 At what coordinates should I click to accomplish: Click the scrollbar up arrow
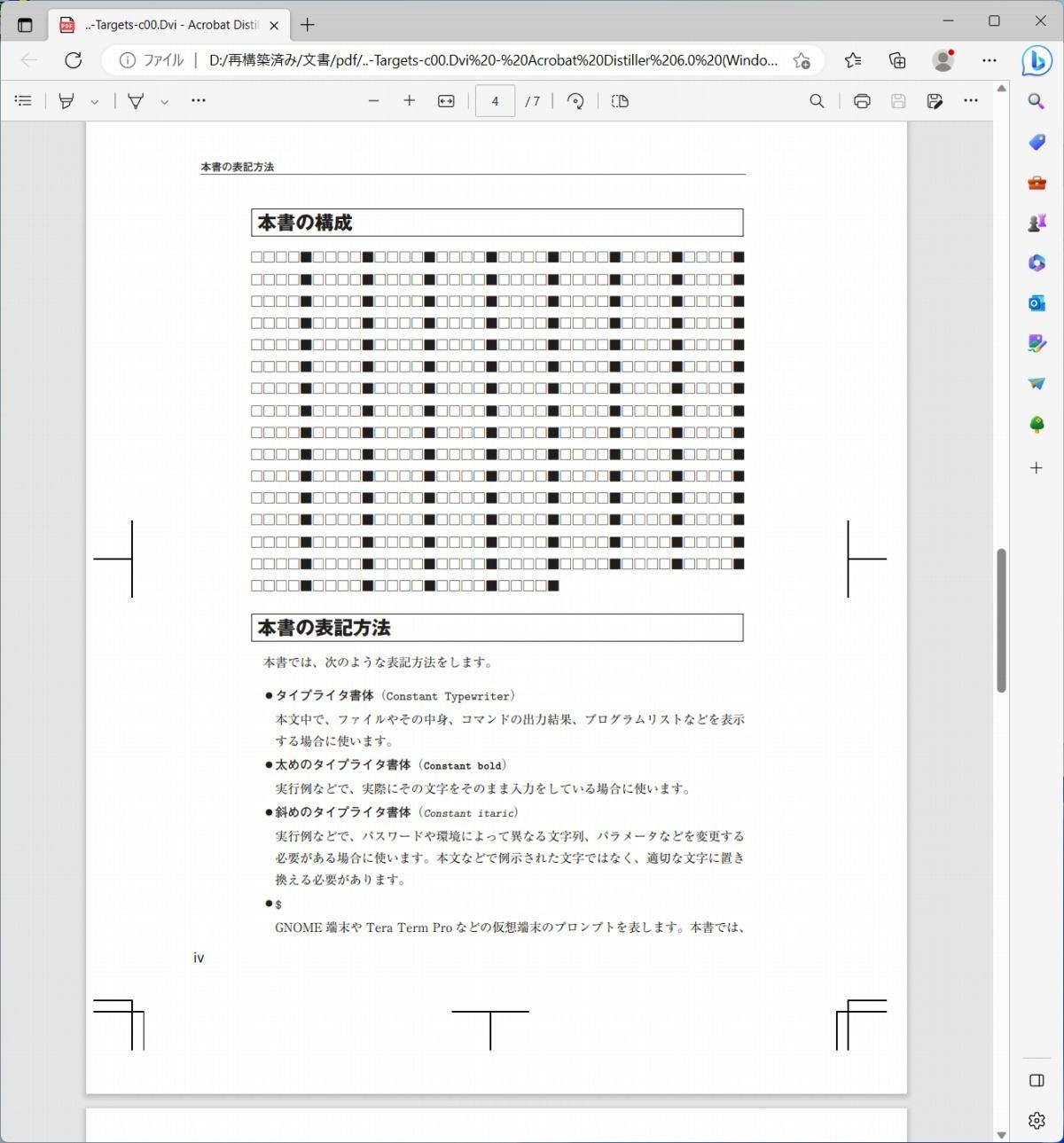(1001, 89)
